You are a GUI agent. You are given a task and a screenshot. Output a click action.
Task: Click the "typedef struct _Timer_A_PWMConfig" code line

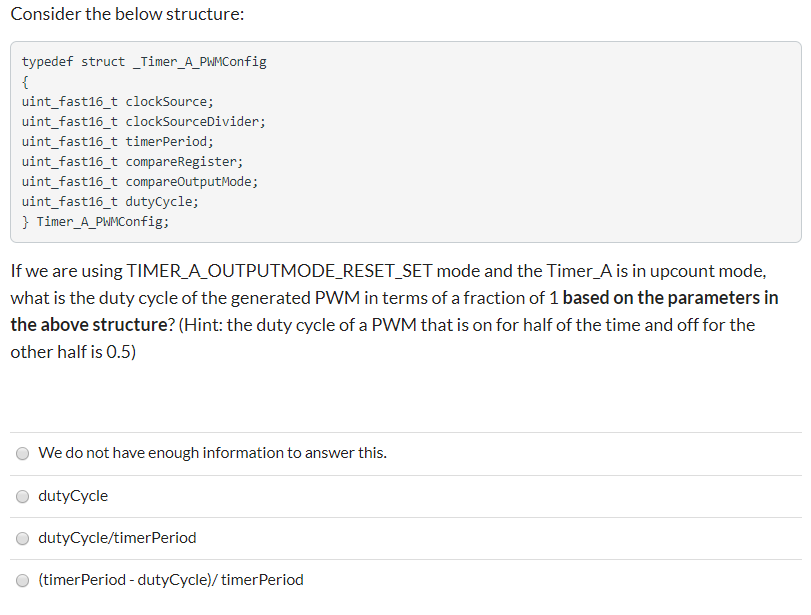click(x=144, y=62)
